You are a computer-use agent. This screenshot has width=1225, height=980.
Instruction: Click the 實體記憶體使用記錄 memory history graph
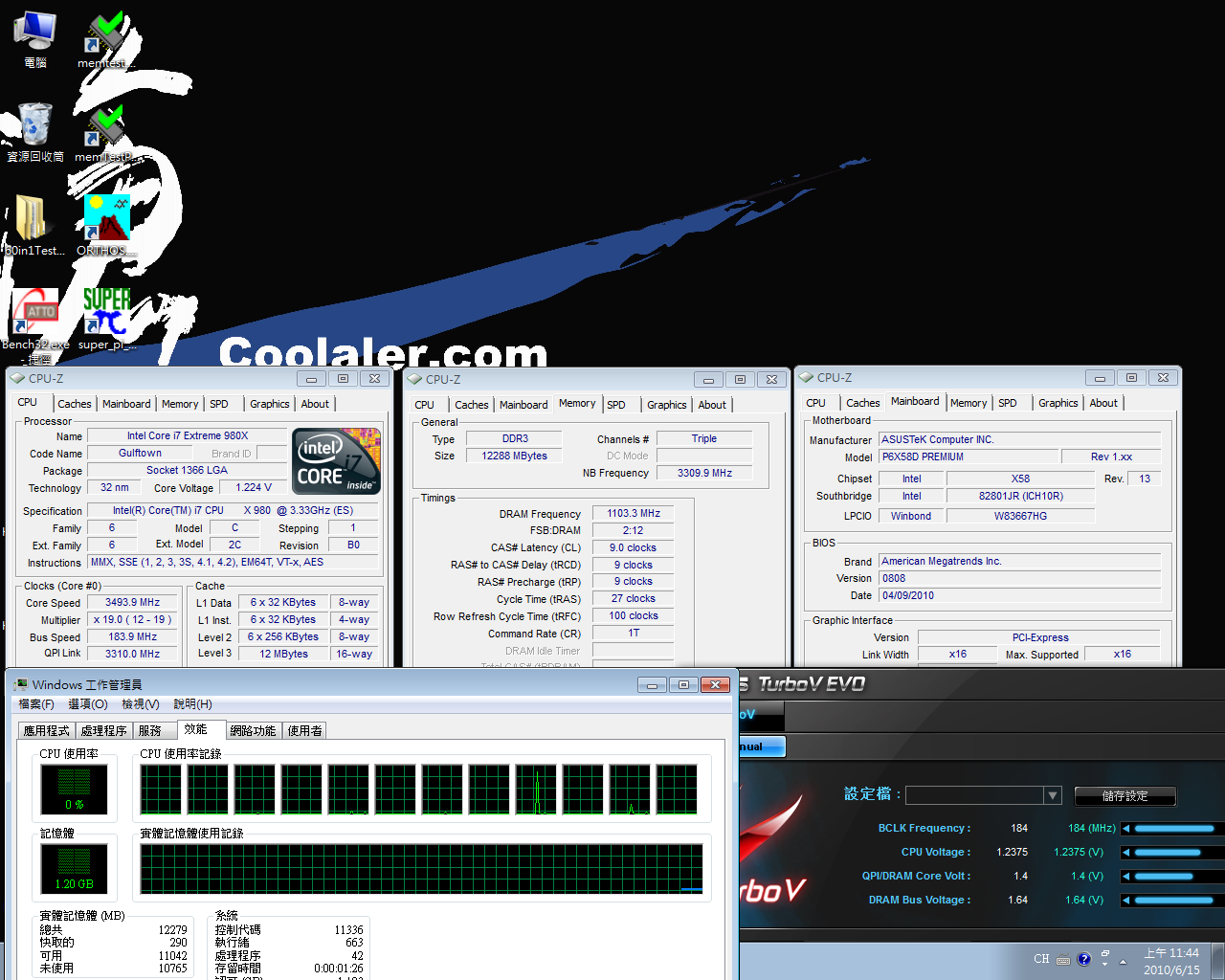tap(421, 869)
